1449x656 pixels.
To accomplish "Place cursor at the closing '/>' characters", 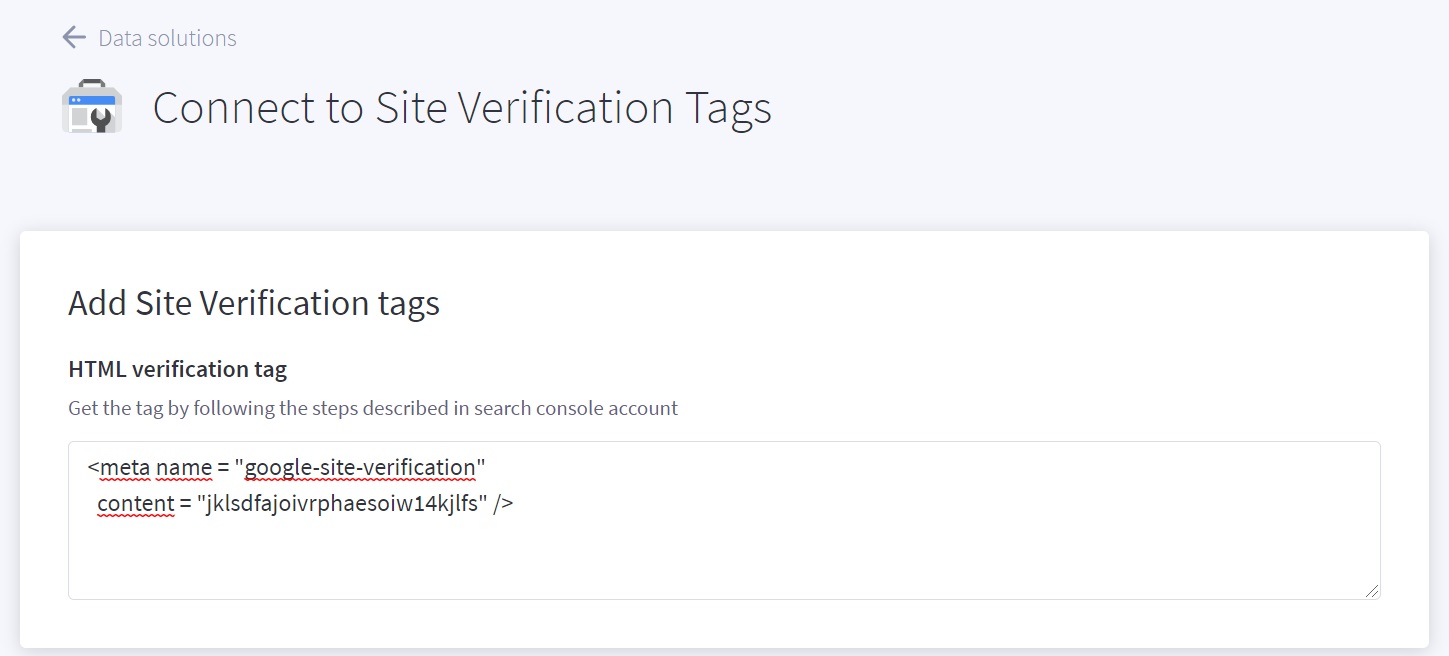I will pyautogui.click(x=503, y=503).
